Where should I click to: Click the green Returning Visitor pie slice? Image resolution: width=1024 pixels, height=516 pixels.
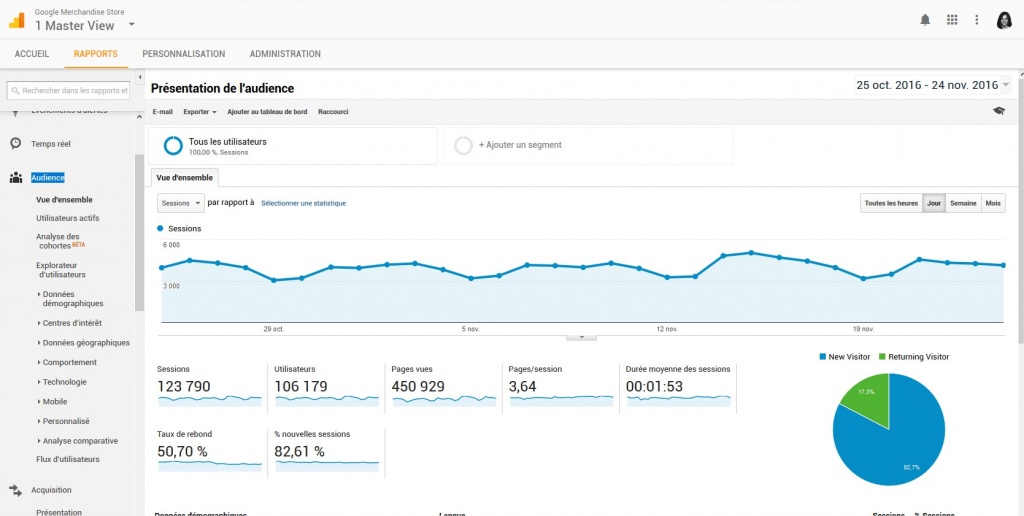click(x=869, y=396)
